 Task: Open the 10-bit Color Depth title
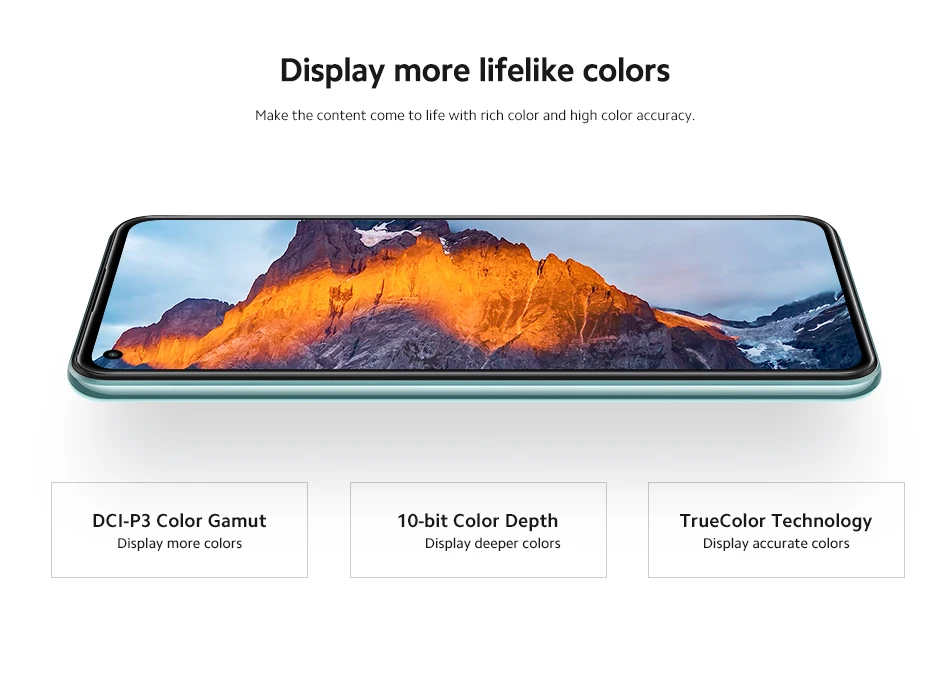tap(477, 520)
